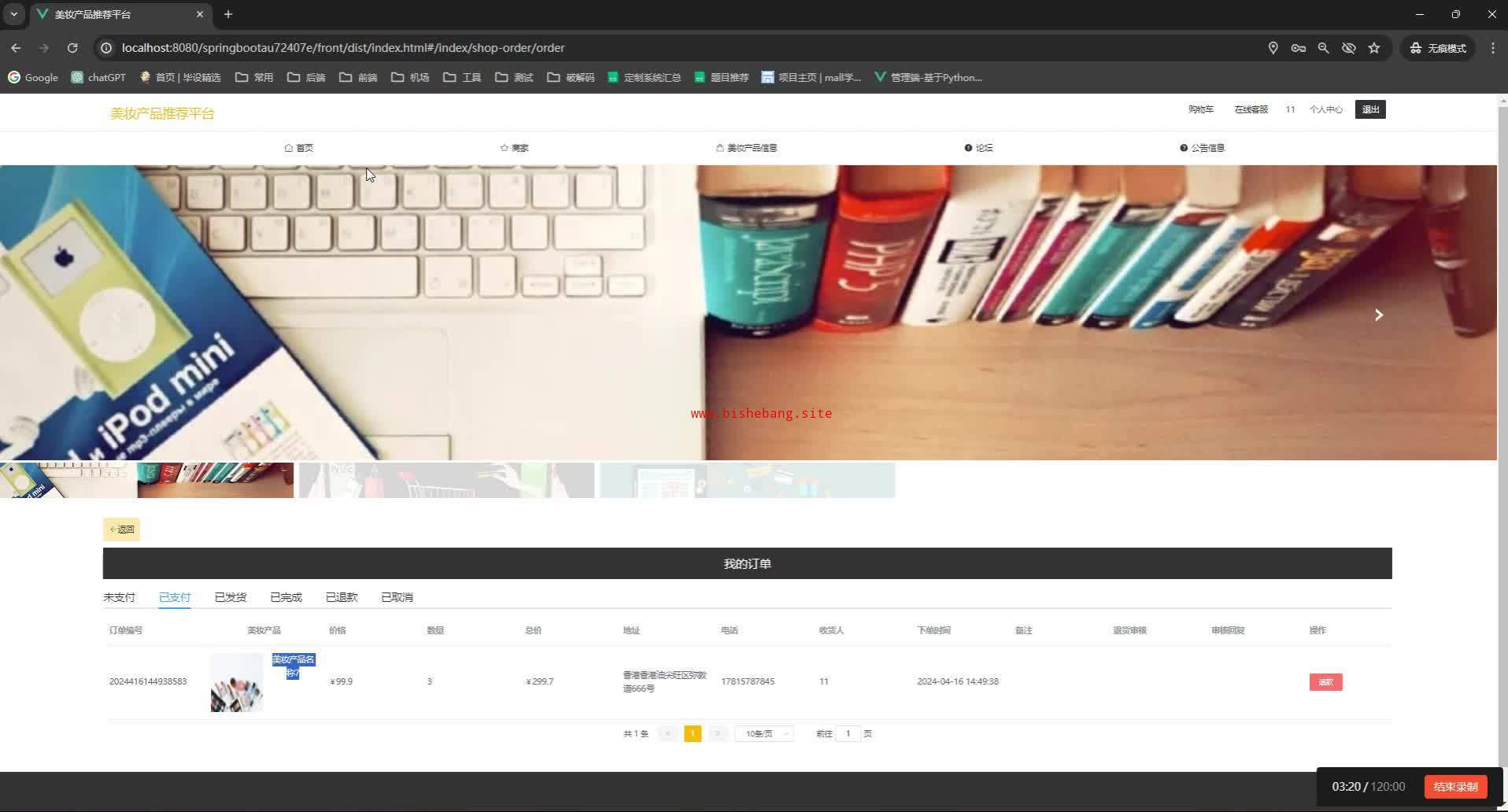Open the location permission icon

click(x=1273, y=48)
